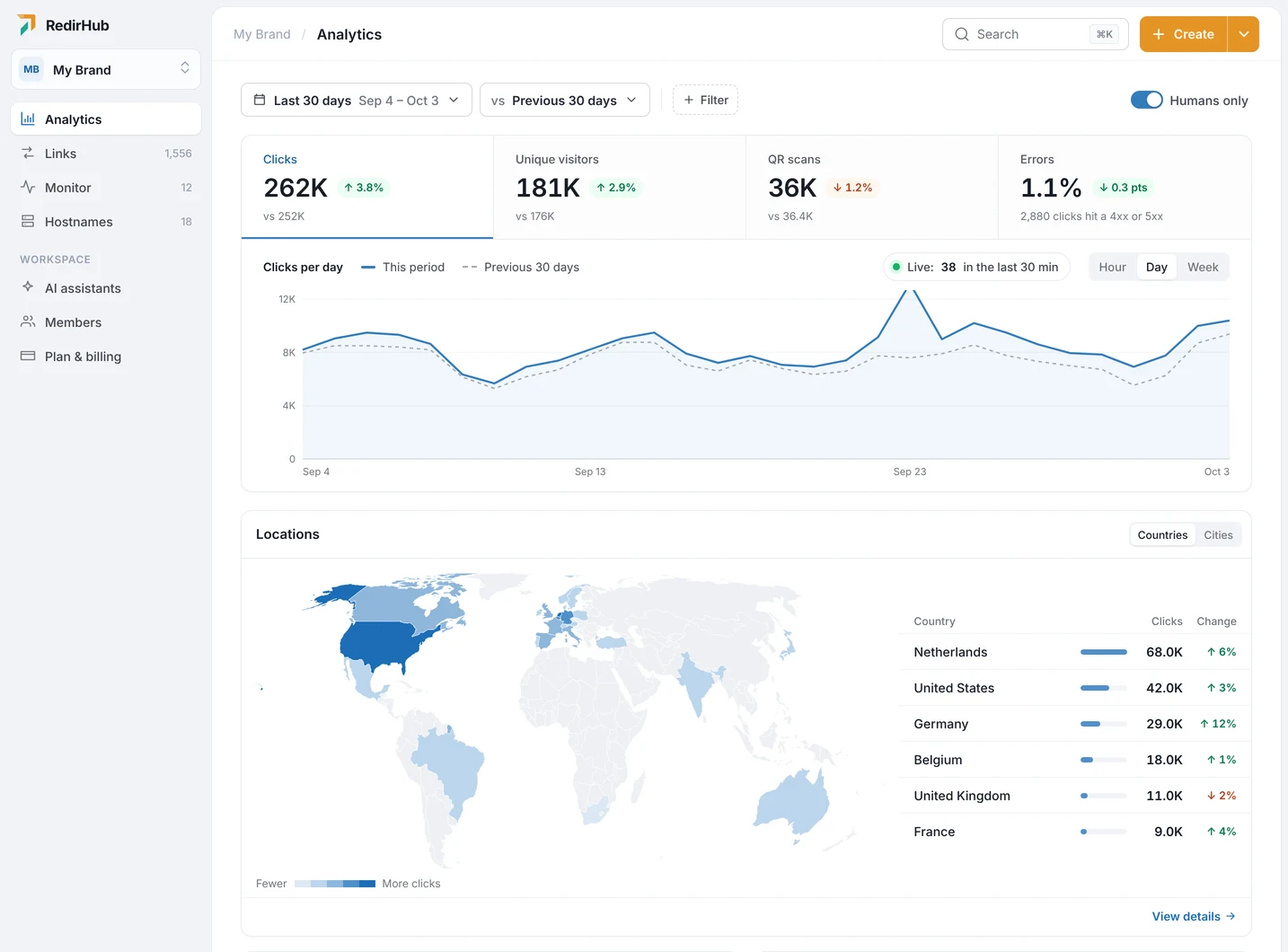Screen dimensions: 1288x952
Task: Click the Filter button
Action: click(706, 100)
